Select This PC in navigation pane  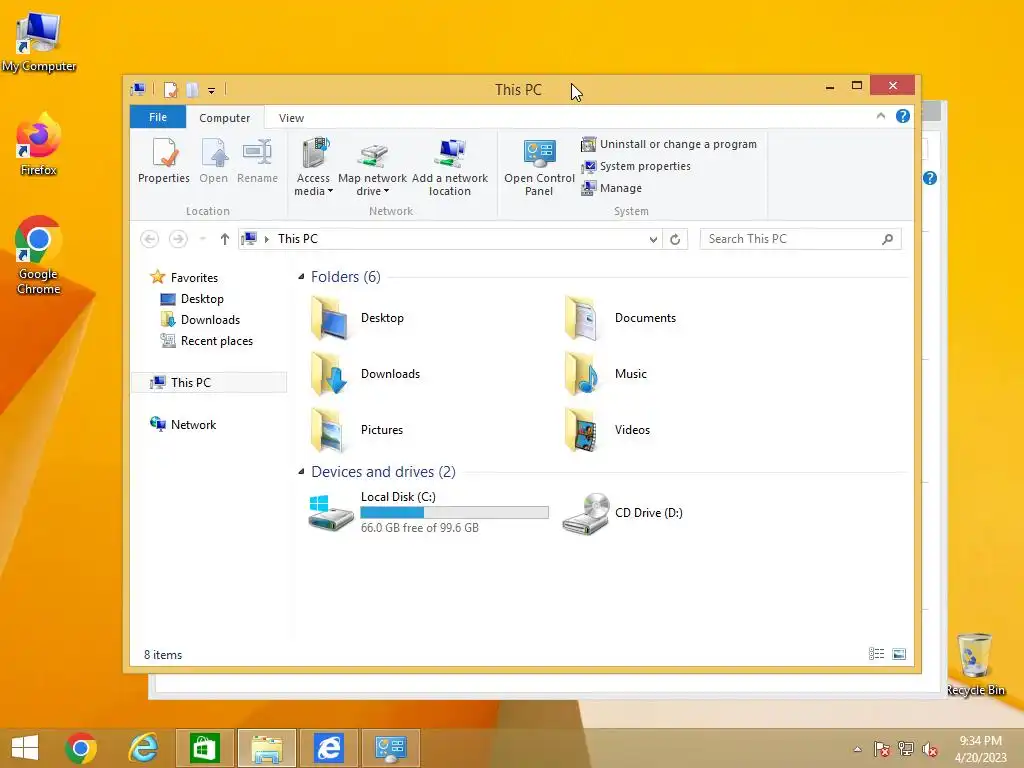click(x=210, y=383)
